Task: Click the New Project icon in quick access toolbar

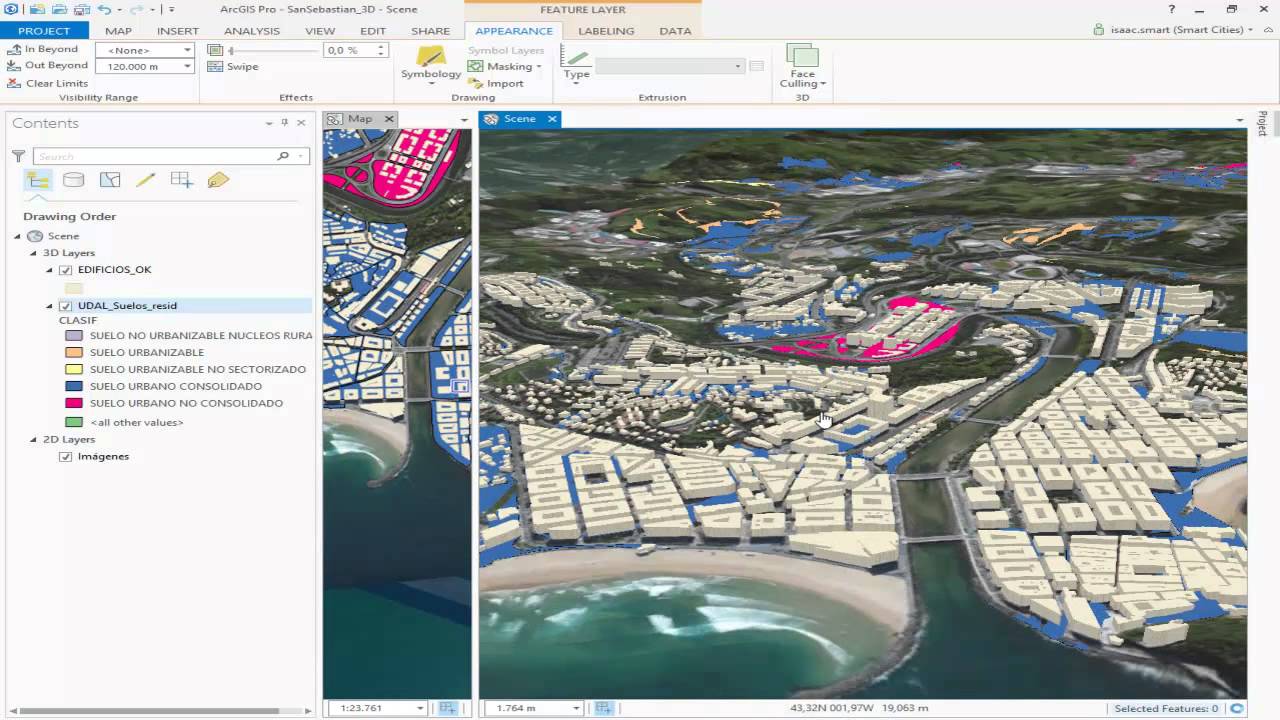Action: tap(37, 9)
